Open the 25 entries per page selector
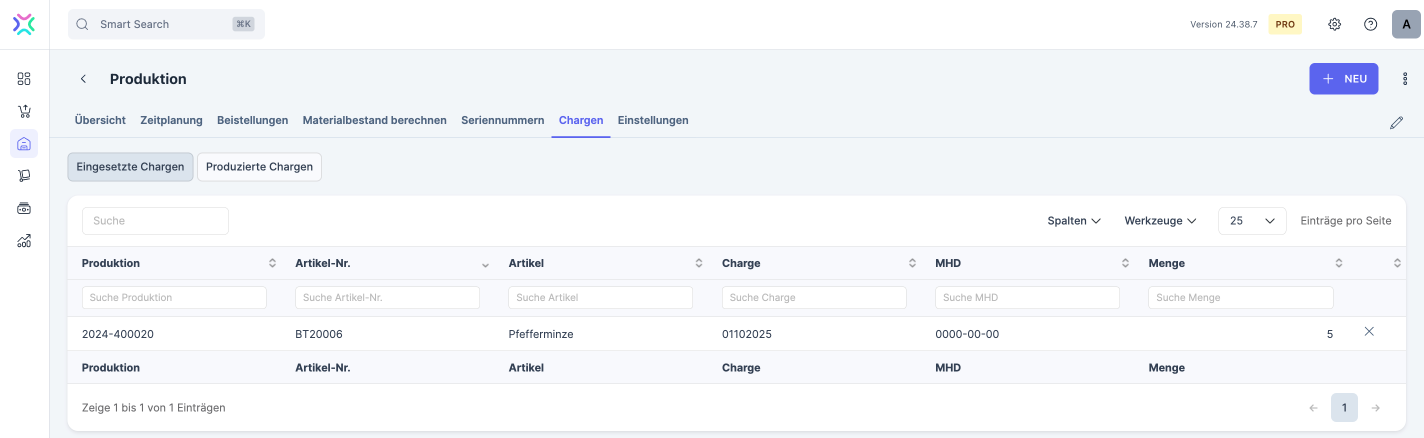The height and width of the screenshot is (438, 1424). point(1252,221)
